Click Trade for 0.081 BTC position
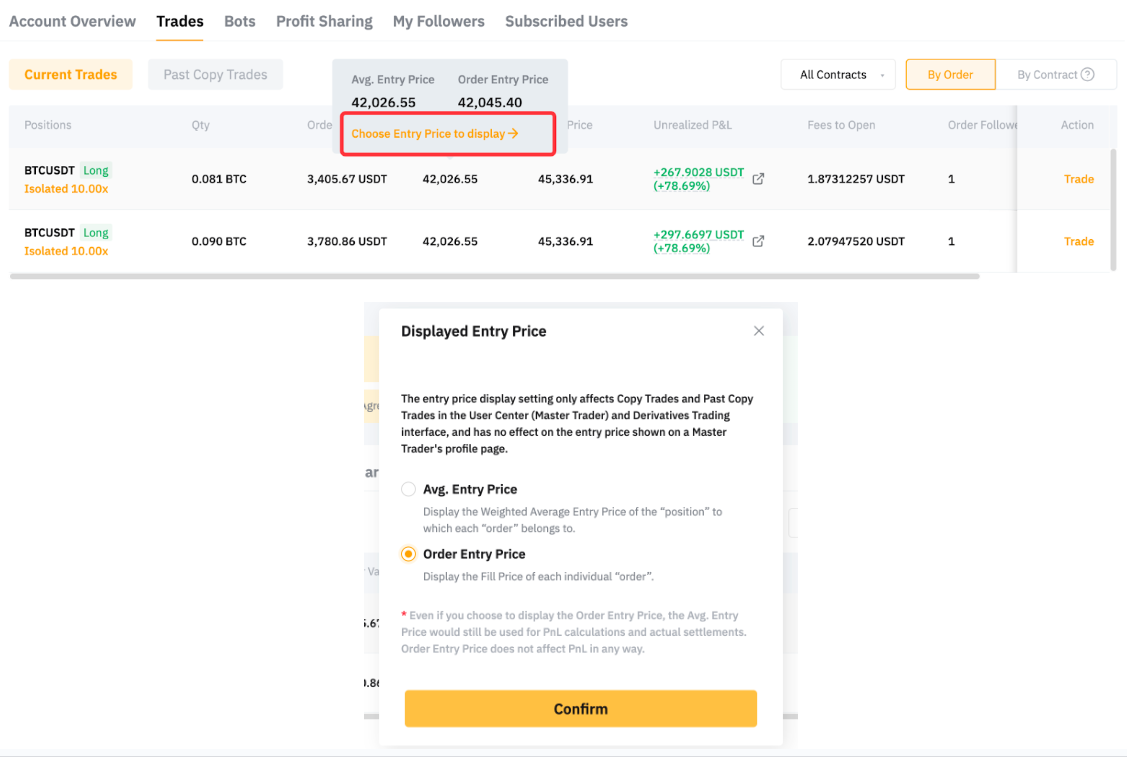The image size is (1127, 757). pyautogui.click(x=1078, y=179)
